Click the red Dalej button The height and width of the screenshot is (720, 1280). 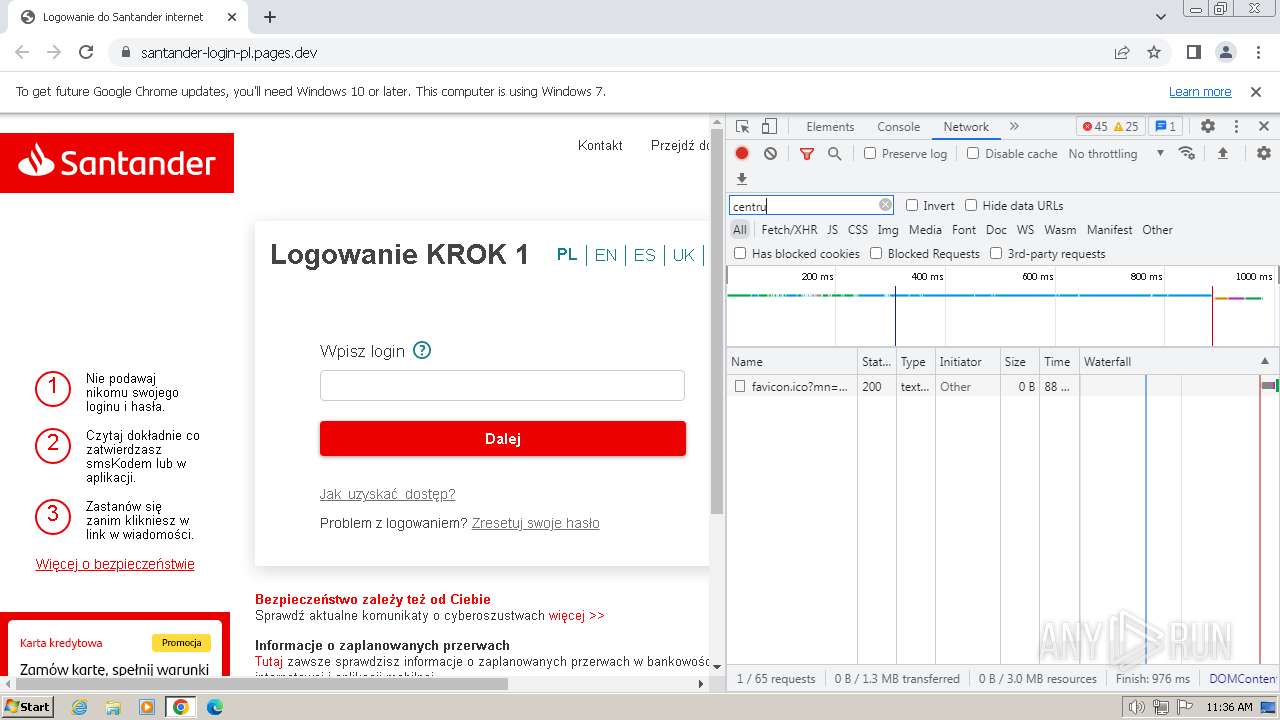pos(503,438)
